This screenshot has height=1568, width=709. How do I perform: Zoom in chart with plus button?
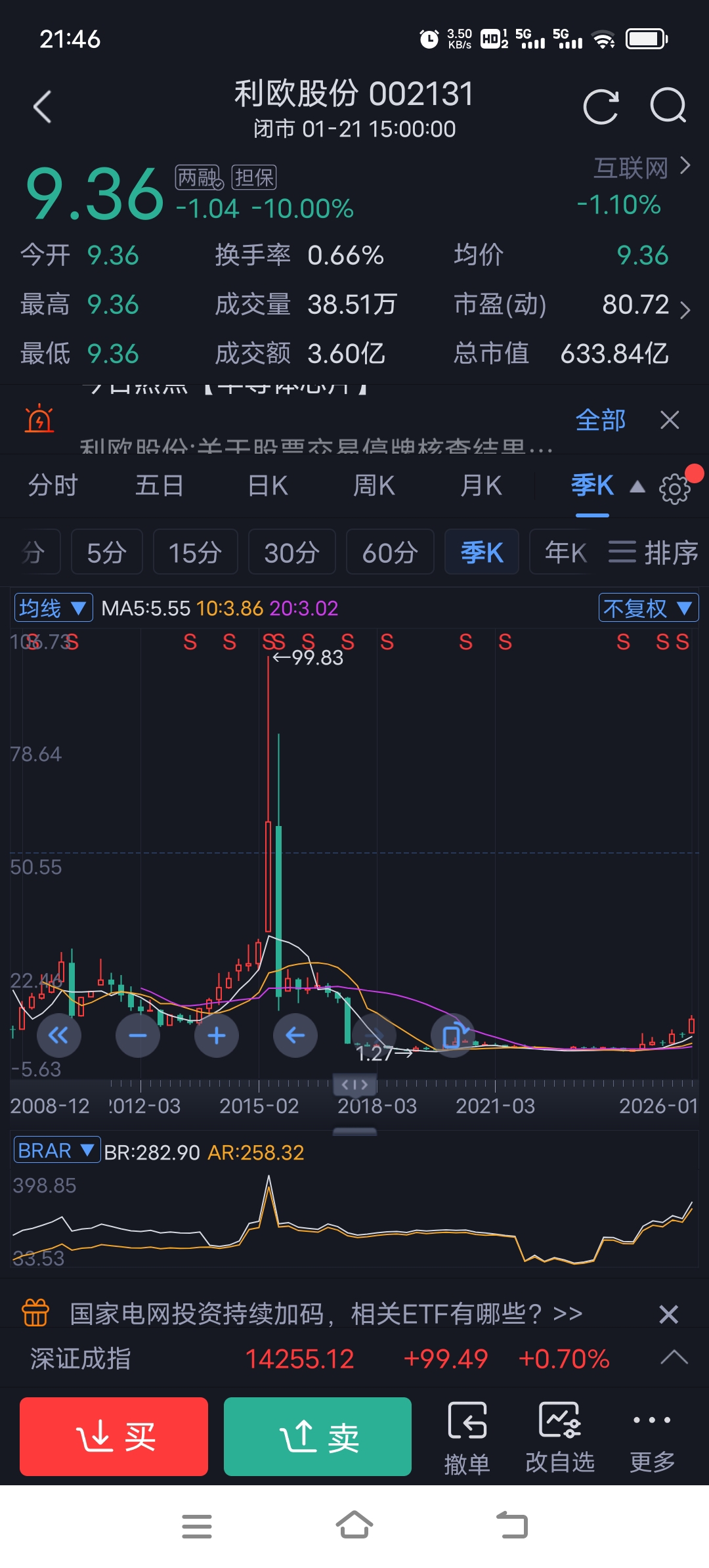coord(217,1035)
